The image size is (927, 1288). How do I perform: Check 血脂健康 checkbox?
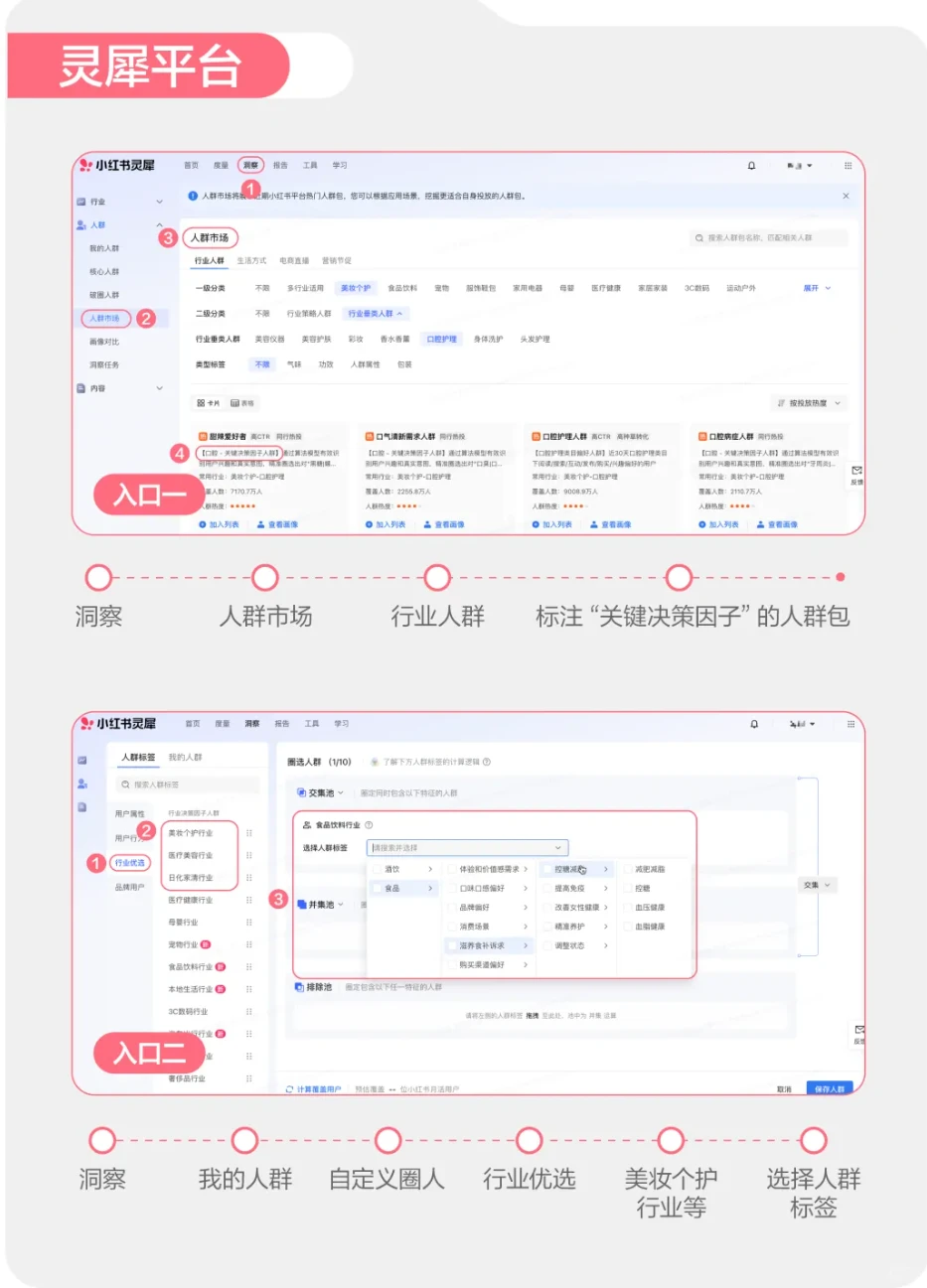coord(628,927)
